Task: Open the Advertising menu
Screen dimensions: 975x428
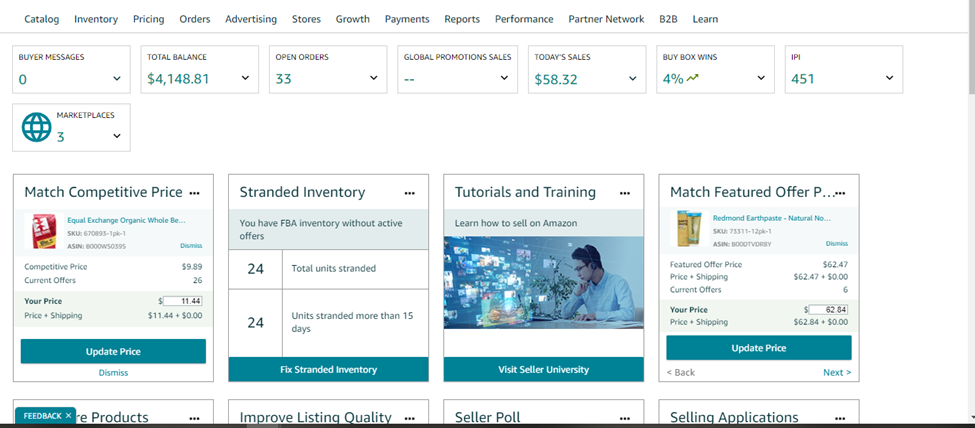Action: (x=251, y=19)
